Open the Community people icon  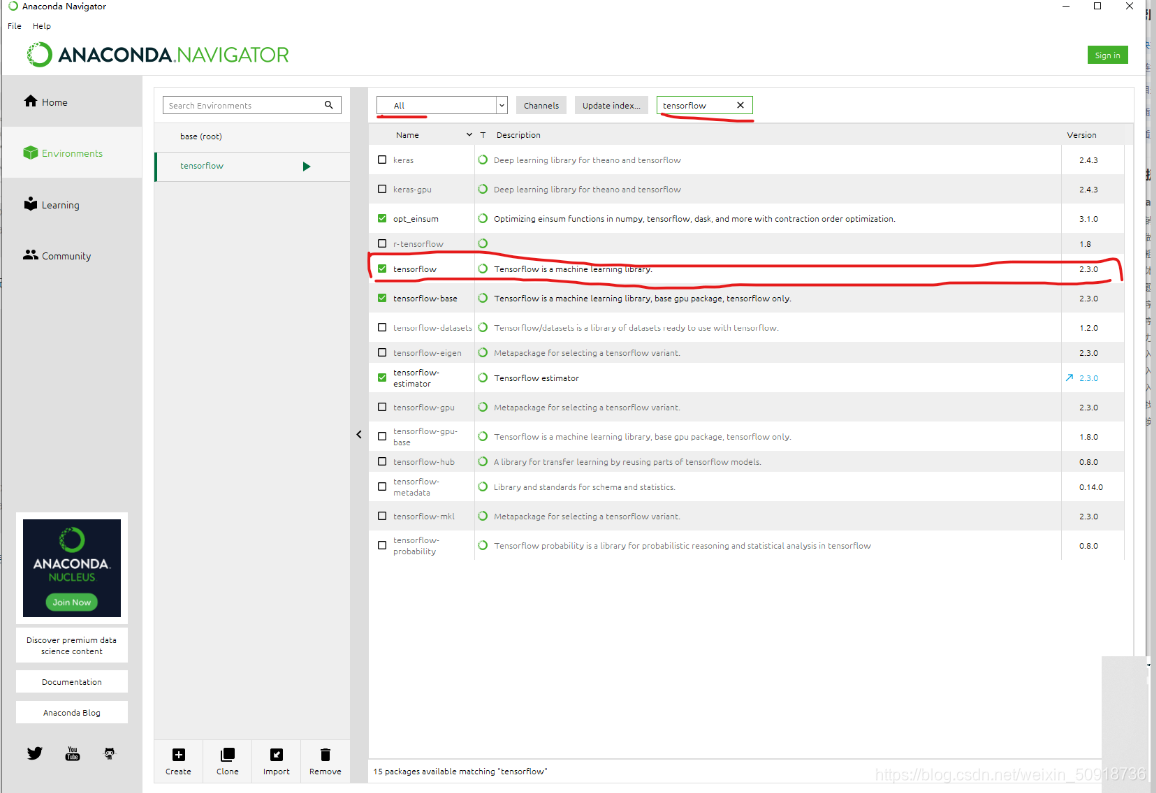point(30,254)
